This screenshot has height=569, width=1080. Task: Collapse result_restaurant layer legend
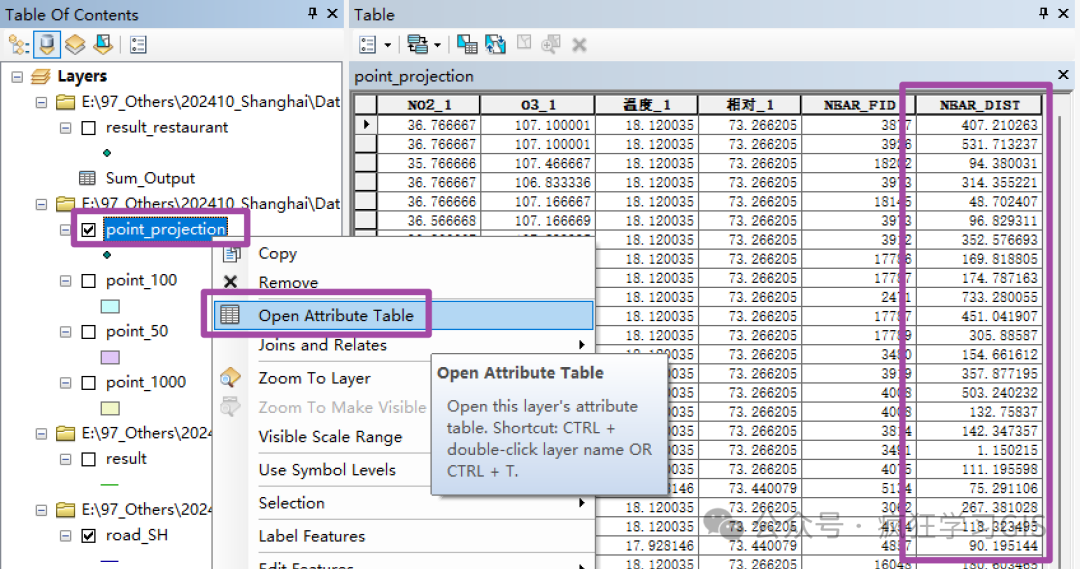pos(65,127)
